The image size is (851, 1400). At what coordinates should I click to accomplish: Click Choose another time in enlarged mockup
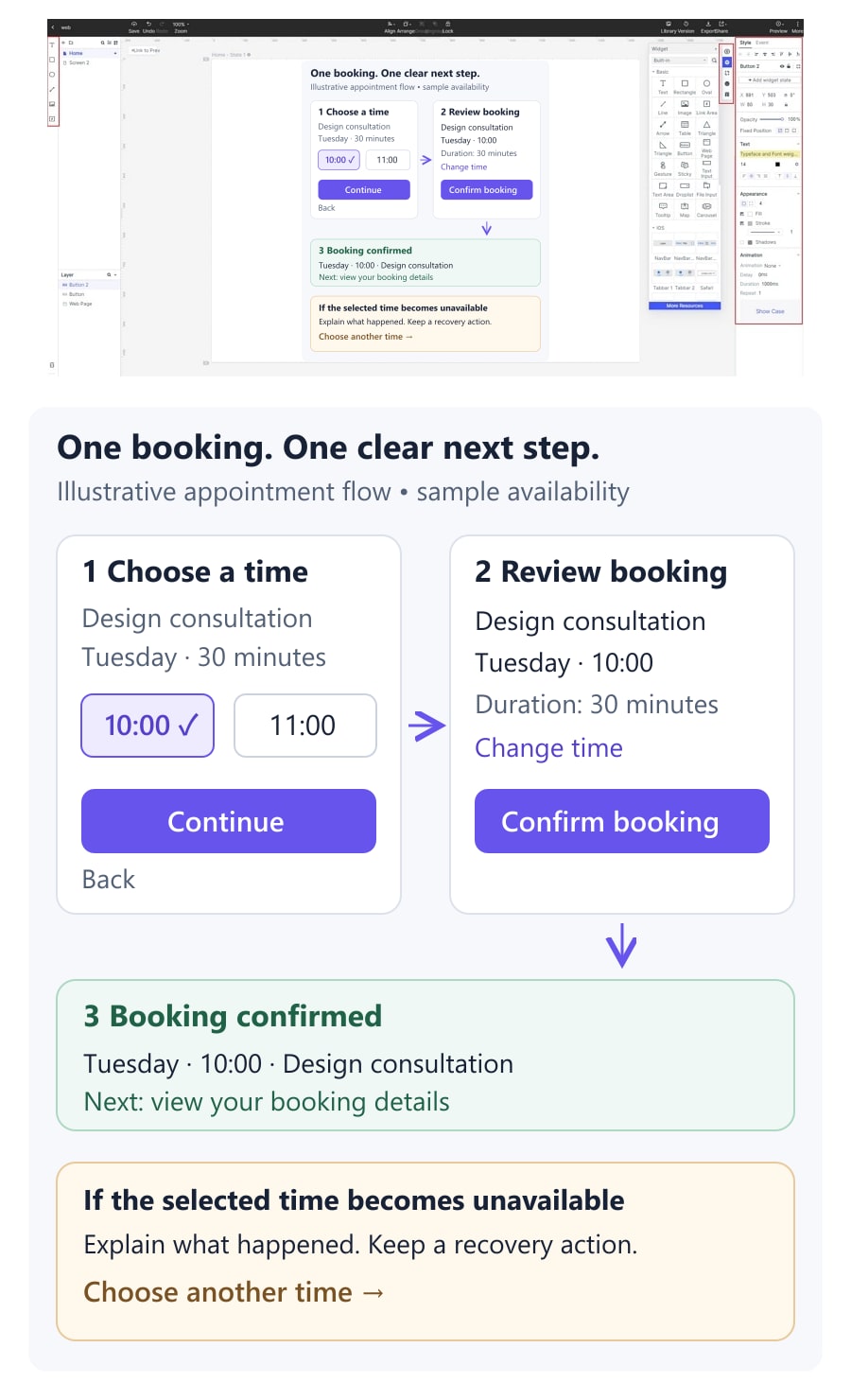tap(234, 1291)
